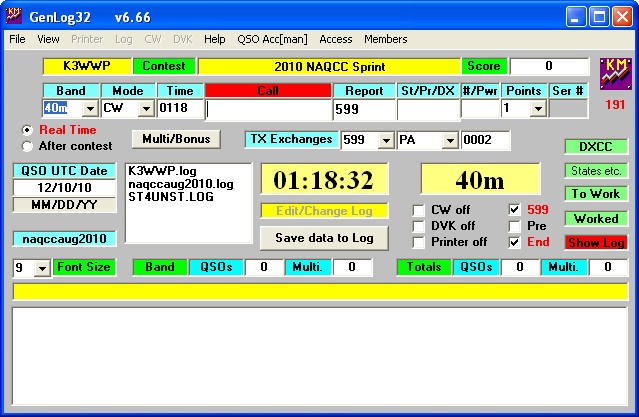Select the Real Time radio button
The image size is (639, 417).
click(x=27, y=130)
